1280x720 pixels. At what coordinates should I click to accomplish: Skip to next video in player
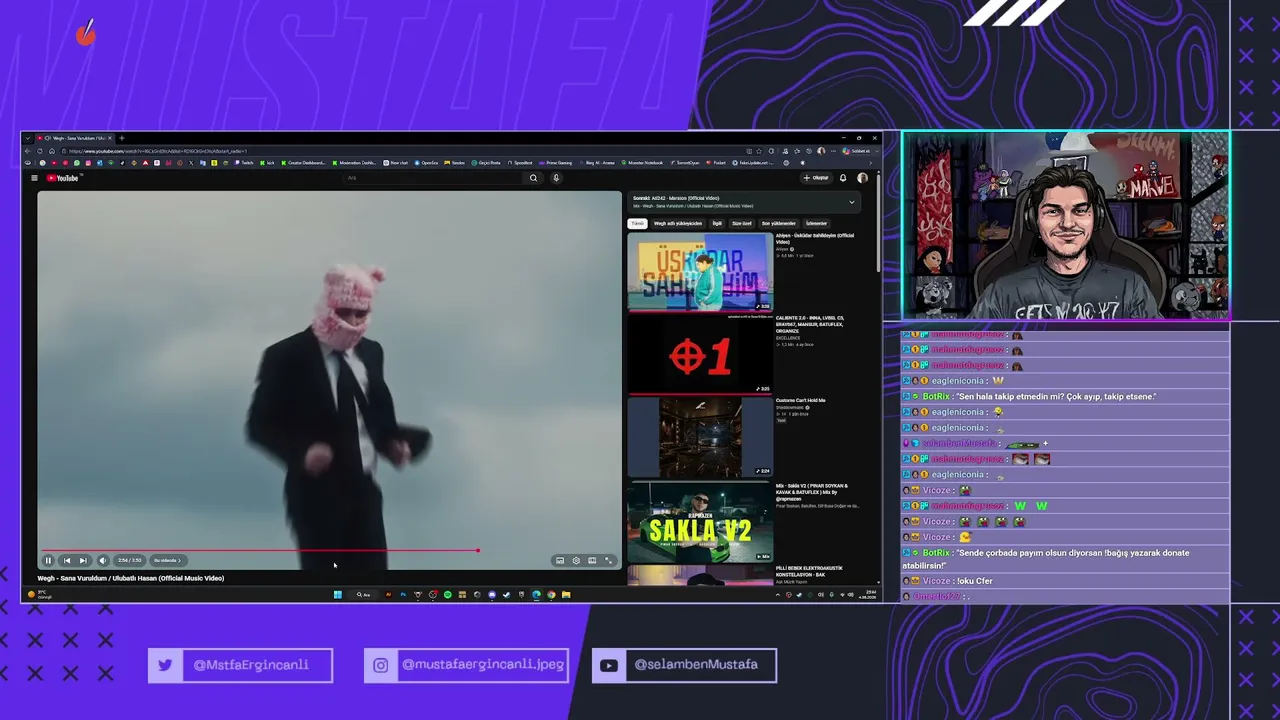pos(83,561)
